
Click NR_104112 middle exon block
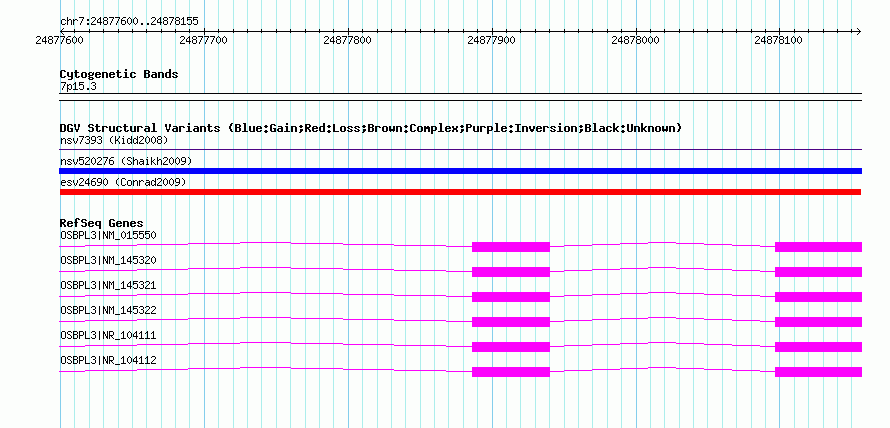point(511,372)
